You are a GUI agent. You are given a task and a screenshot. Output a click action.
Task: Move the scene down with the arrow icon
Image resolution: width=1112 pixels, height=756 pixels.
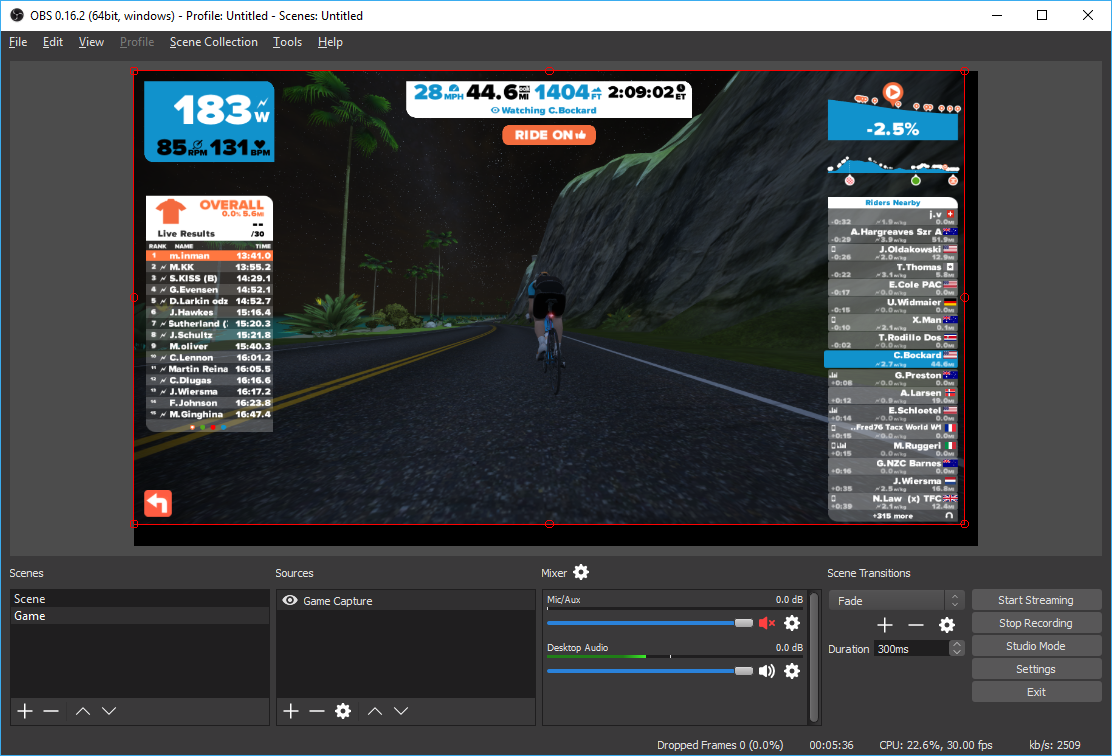tap(109, 711)
